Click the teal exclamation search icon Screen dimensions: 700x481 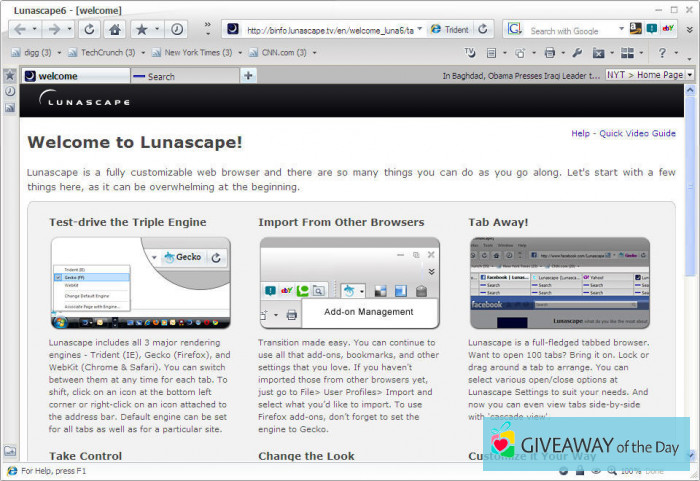click(652, 29)
